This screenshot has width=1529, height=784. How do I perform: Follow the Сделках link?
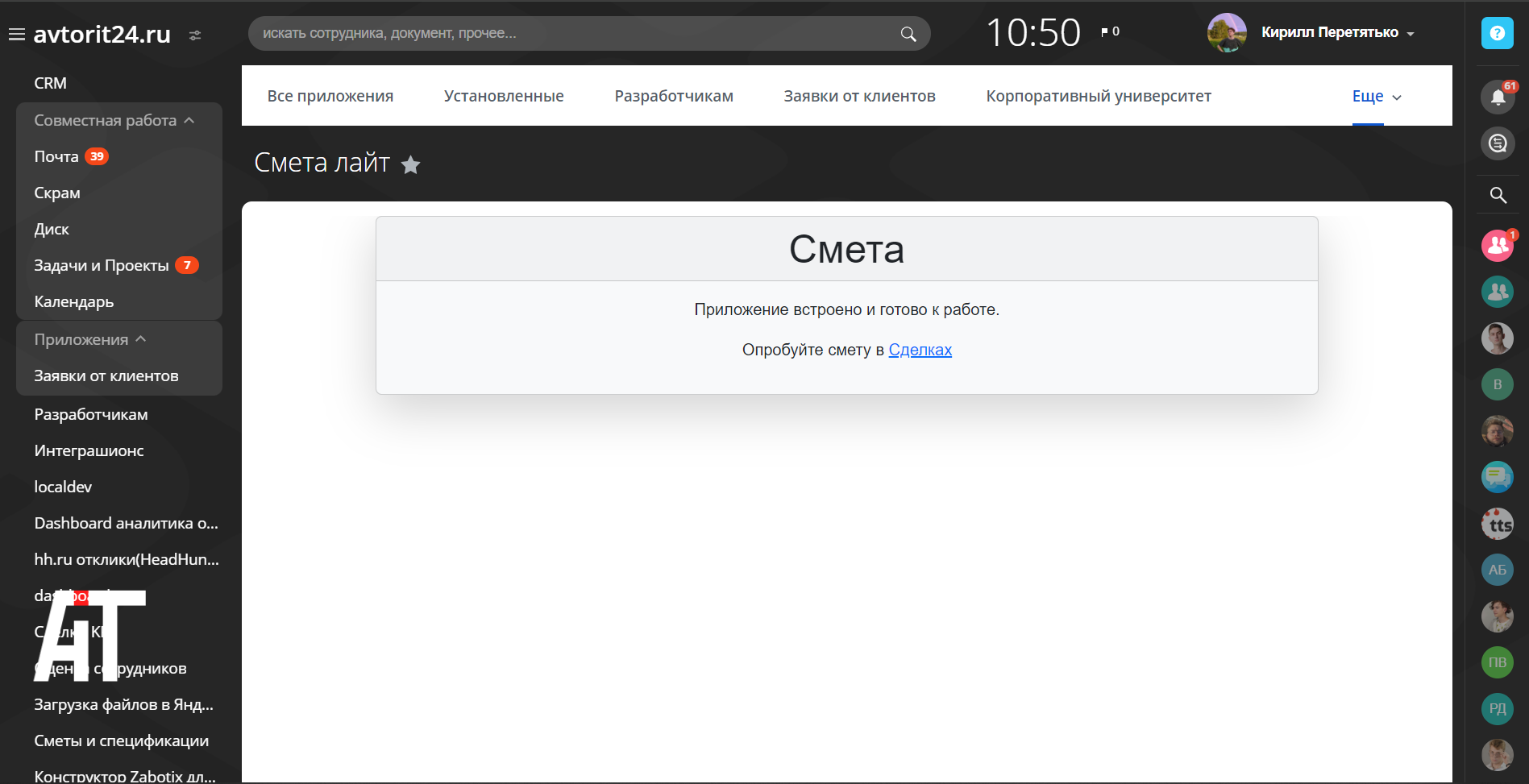point(920,350)
